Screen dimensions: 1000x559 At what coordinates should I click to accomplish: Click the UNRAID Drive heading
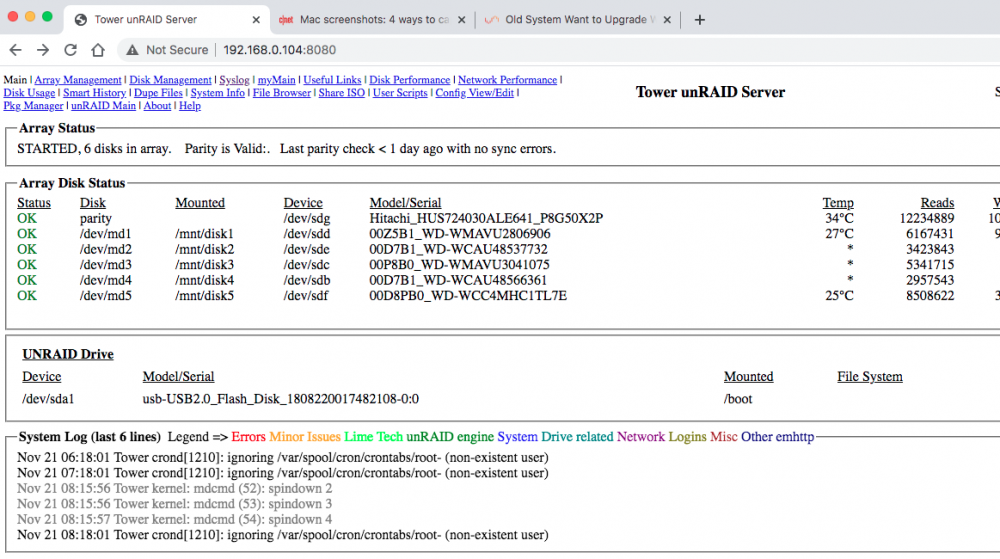(x=68, y=354)
